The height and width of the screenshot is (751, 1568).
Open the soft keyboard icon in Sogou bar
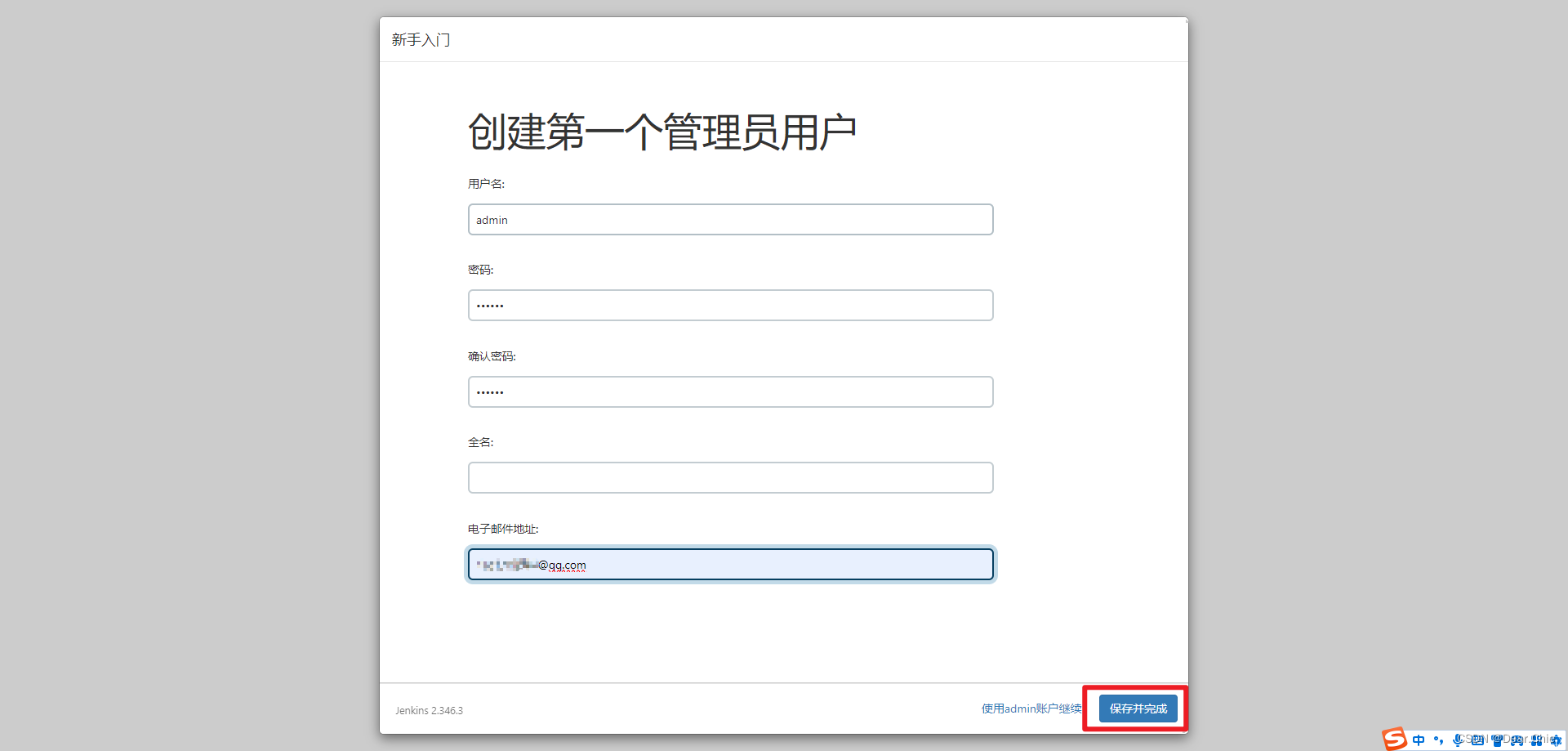[1477, 740]
